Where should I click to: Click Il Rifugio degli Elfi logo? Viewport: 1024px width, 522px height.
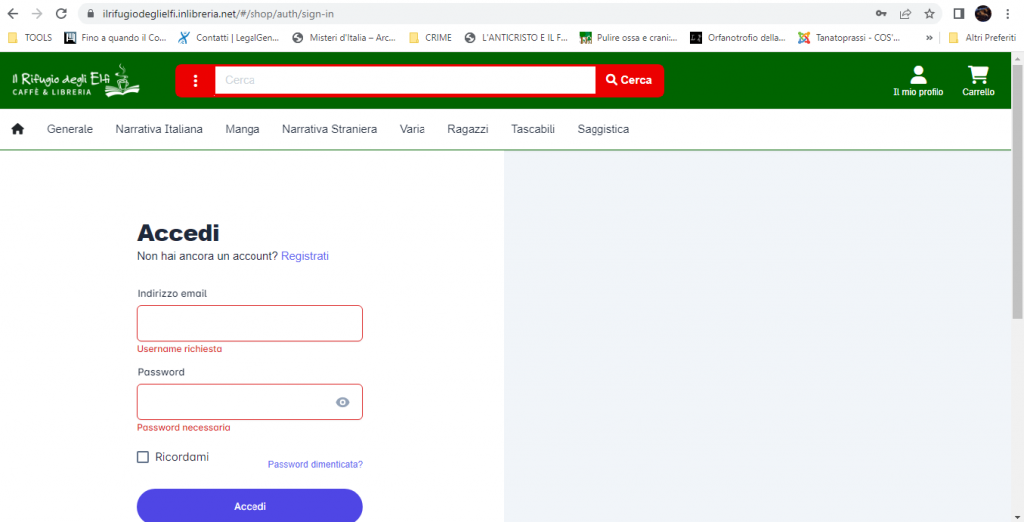(76, 81)
